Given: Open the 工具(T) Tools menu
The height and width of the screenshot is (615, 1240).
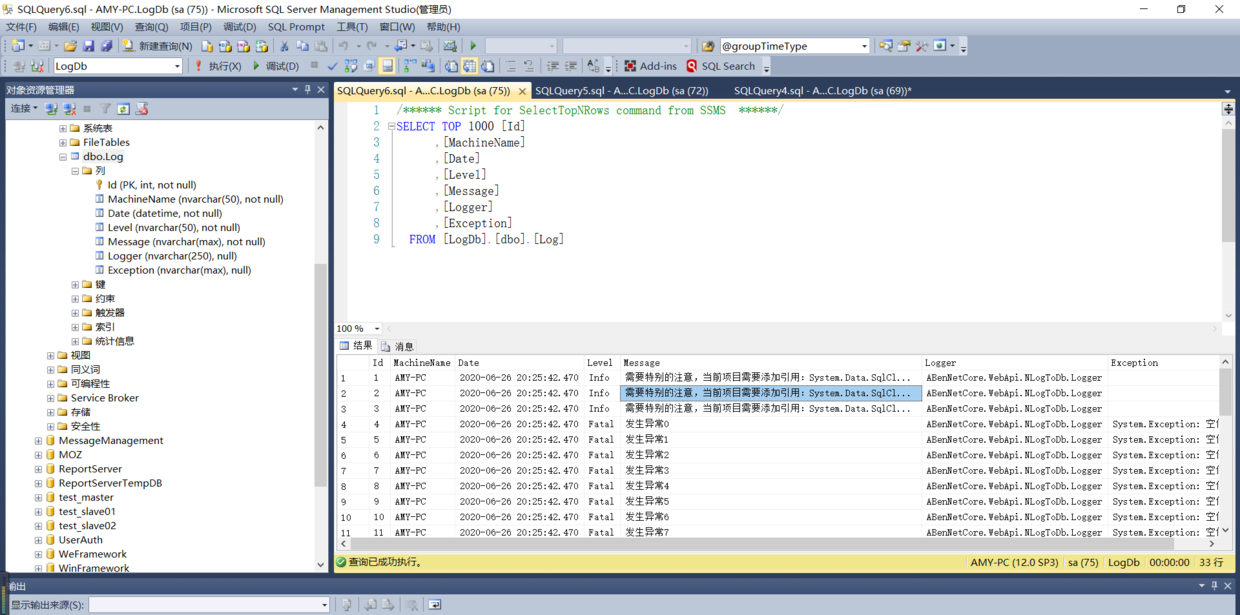Looking at the screenshot, I should tap(352, 27).
